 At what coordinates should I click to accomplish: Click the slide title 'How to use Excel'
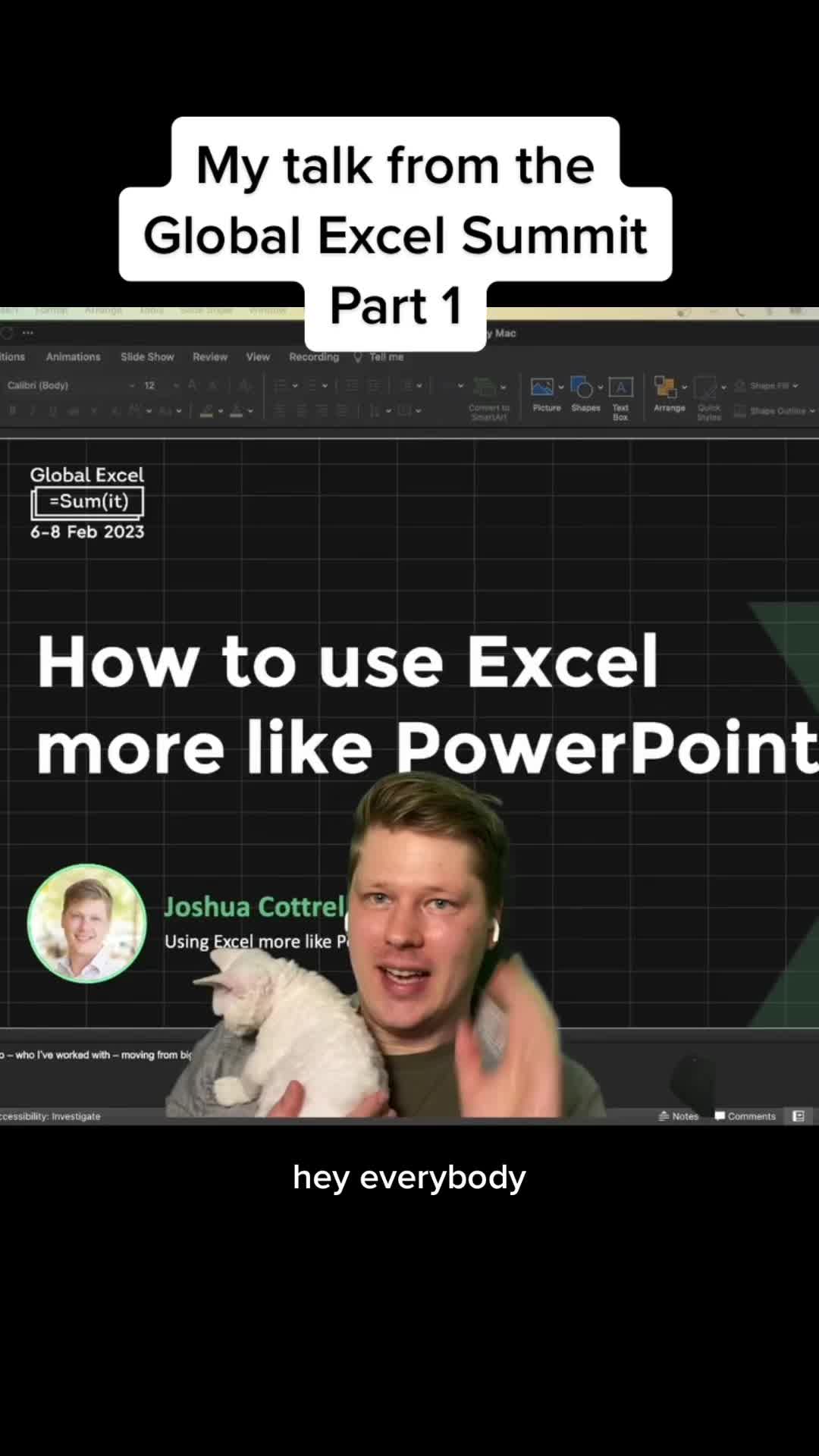pos(347,661)
